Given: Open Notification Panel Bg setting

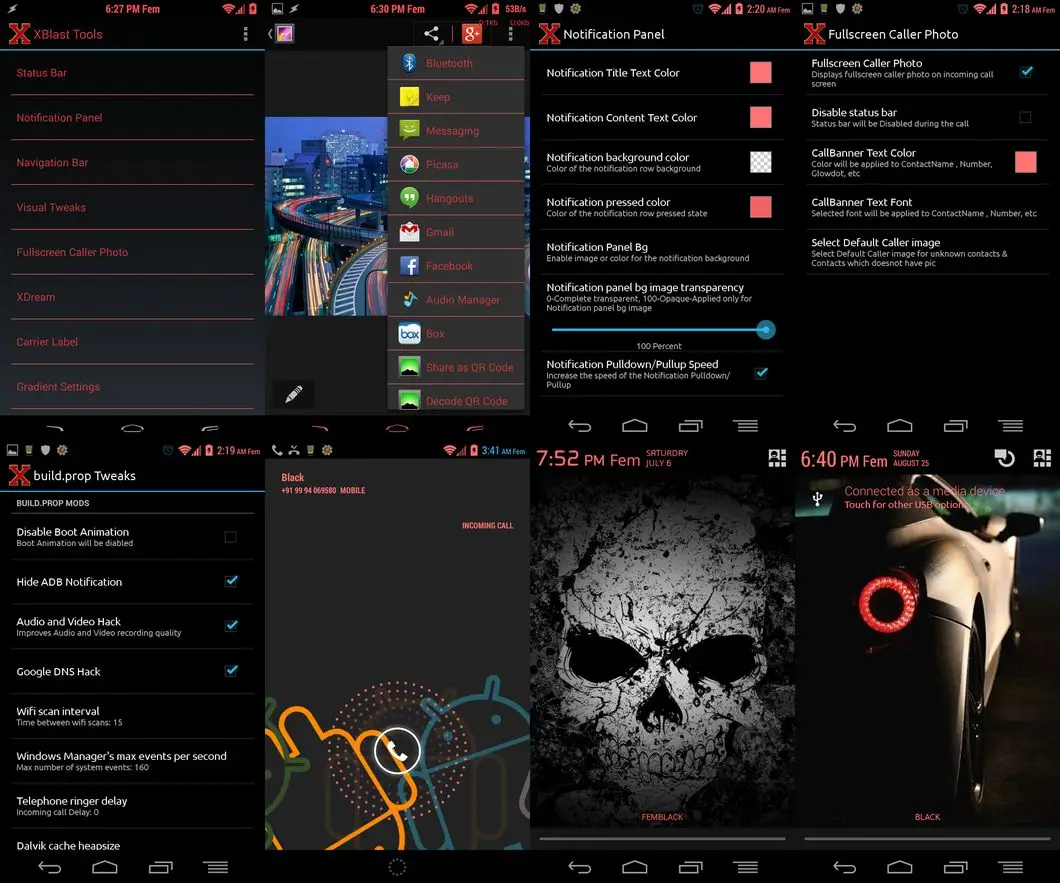Looking at the screenshot, I should click(662, 252).
